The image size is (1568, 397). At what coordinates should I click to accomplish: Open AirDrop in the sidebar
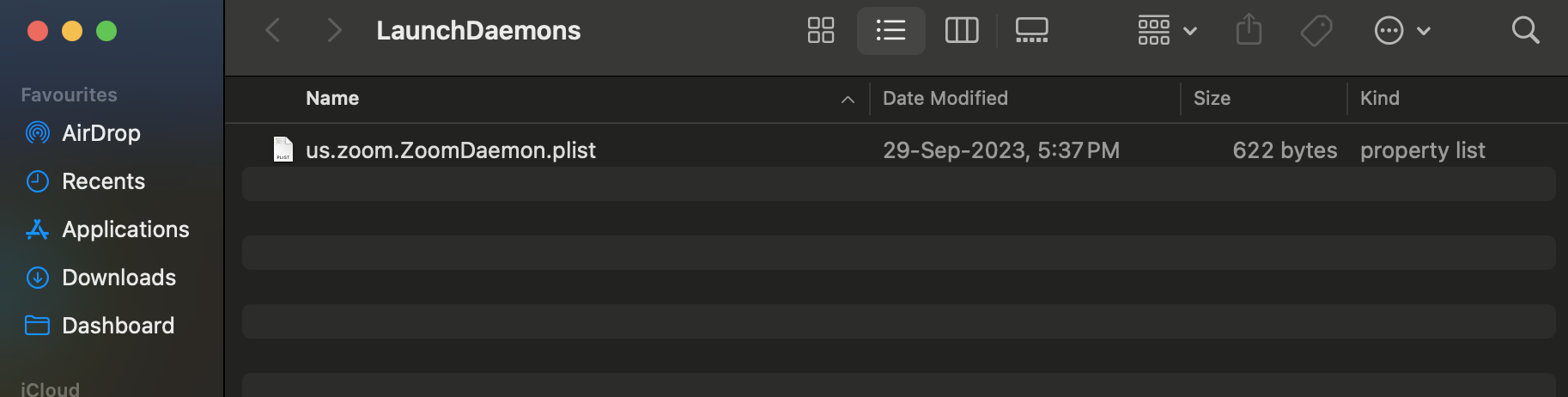point(100,133)
